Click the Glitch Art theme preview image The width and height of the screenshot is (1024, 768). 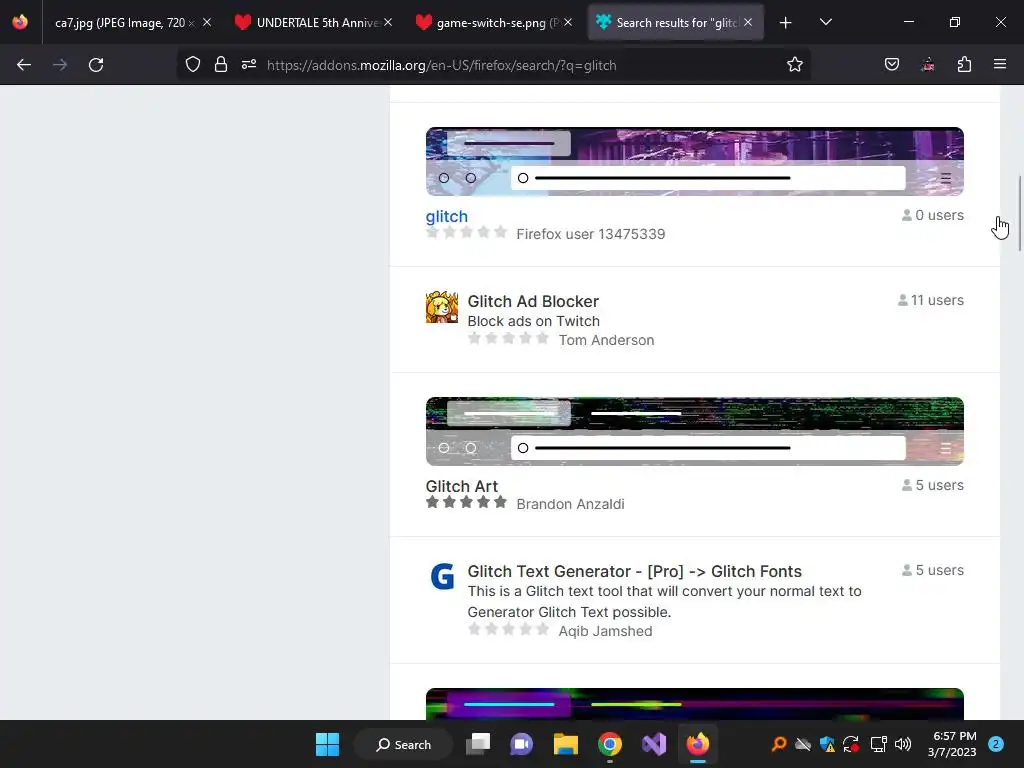695,431
